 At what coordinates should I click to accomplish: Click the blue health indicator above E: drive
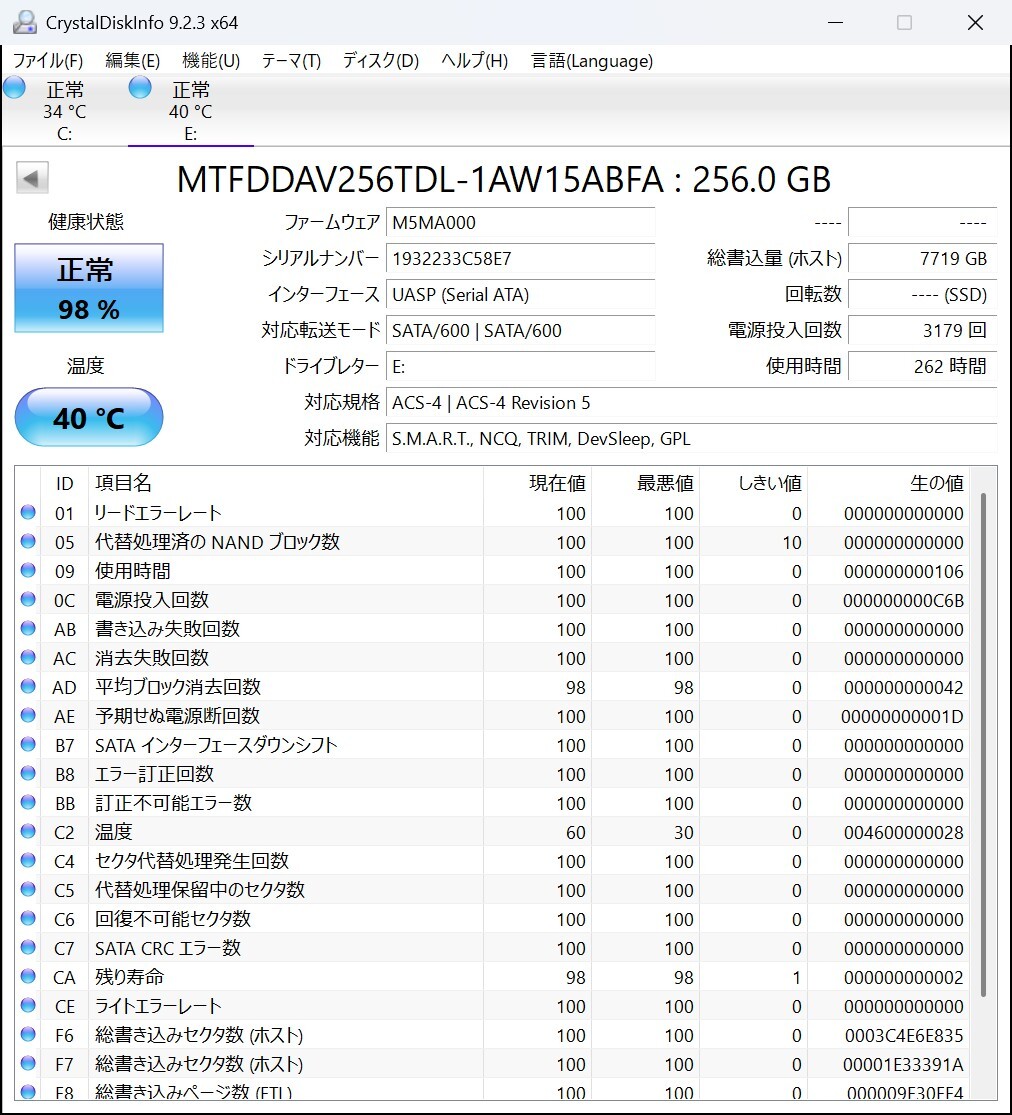point(140,88)
